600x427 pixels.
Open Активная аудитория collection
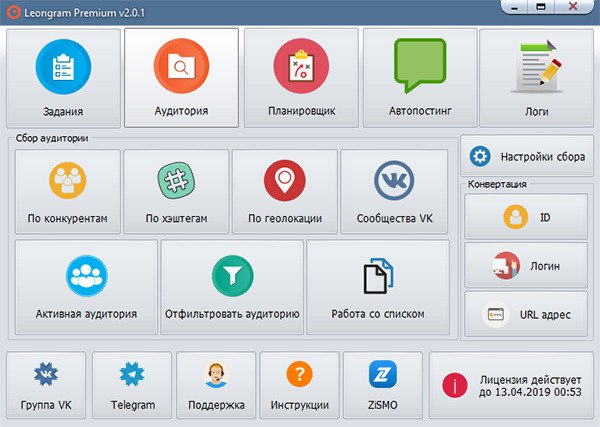[86, 287]
